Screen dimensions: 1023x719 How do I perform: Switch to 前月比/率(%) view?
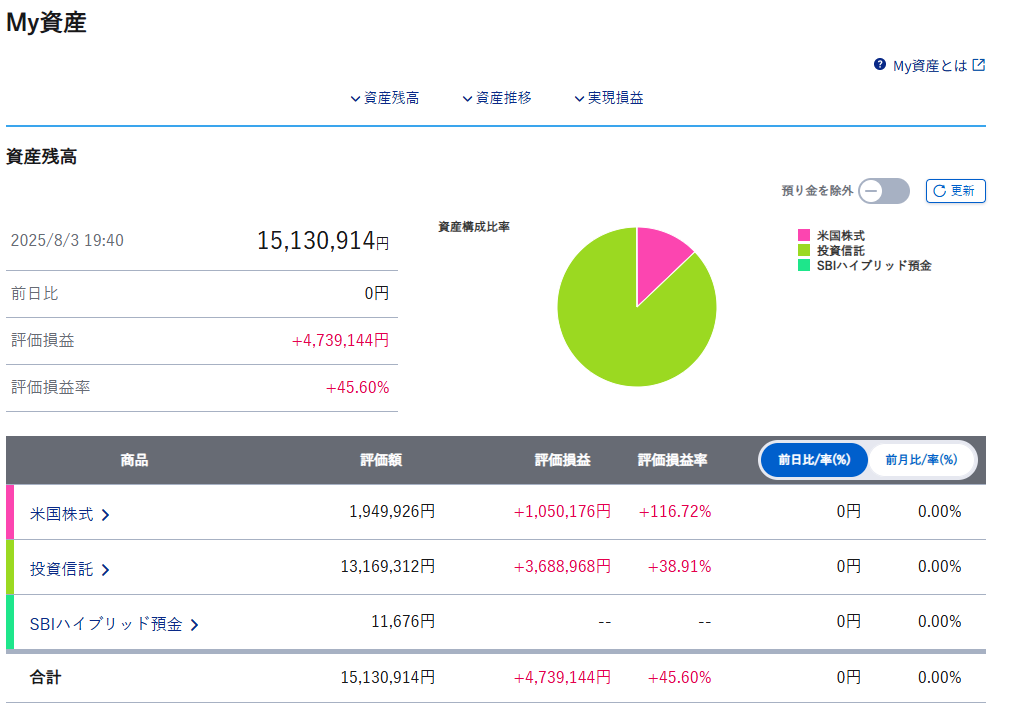tap(921, 460)
